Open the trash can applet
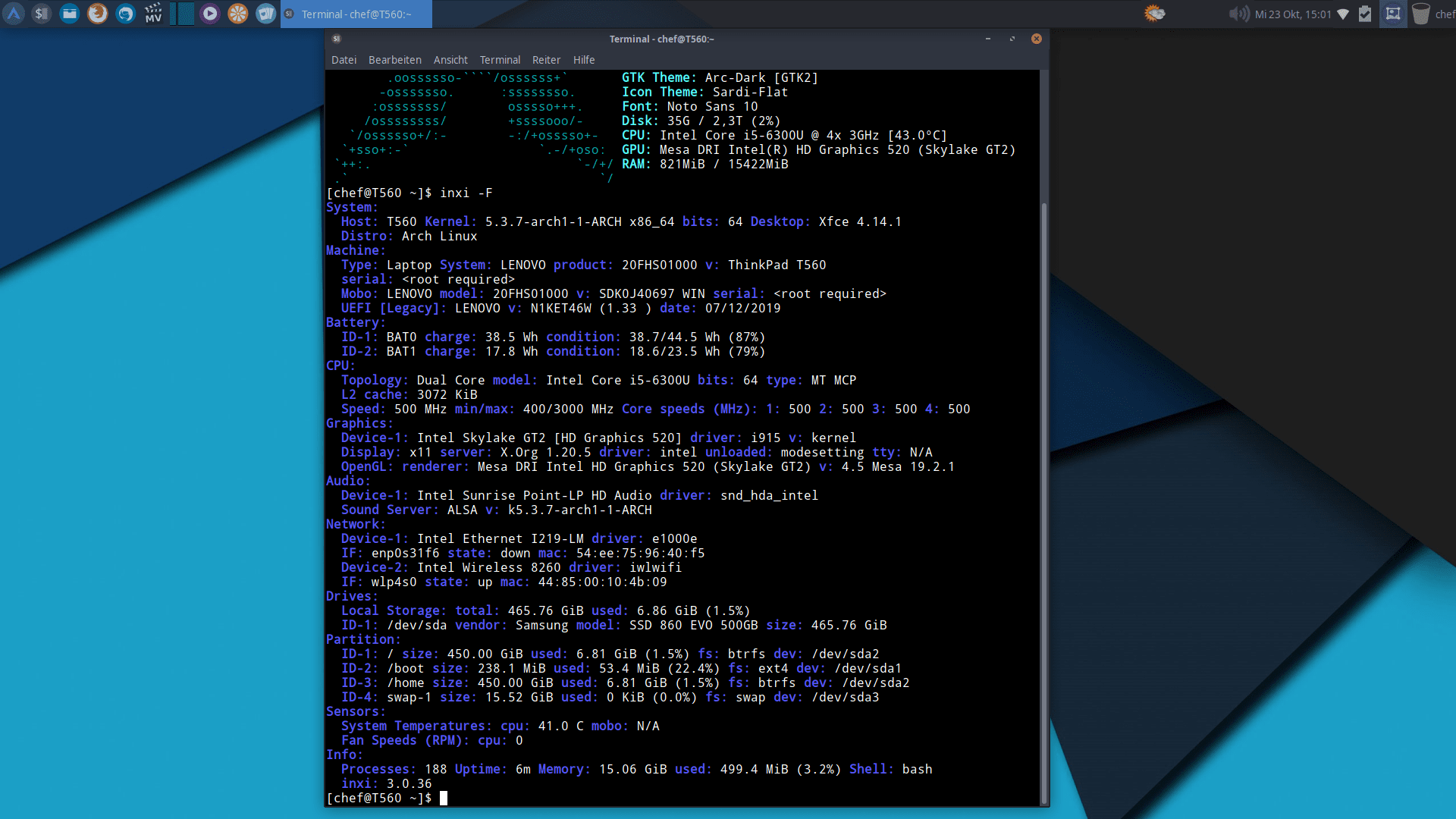Image resolution: width=1456 pixels, height=819 pixels. 1421,14
